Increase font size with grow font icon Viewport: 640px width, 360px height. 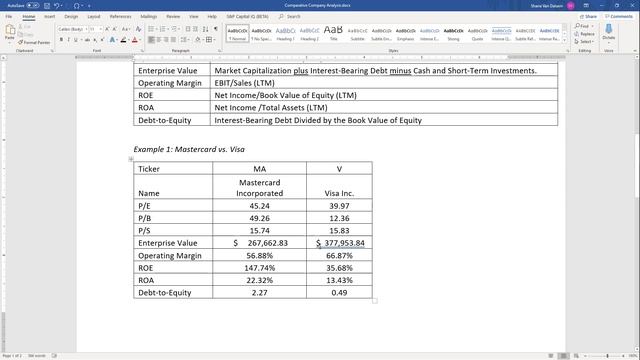tap(107, 29)
